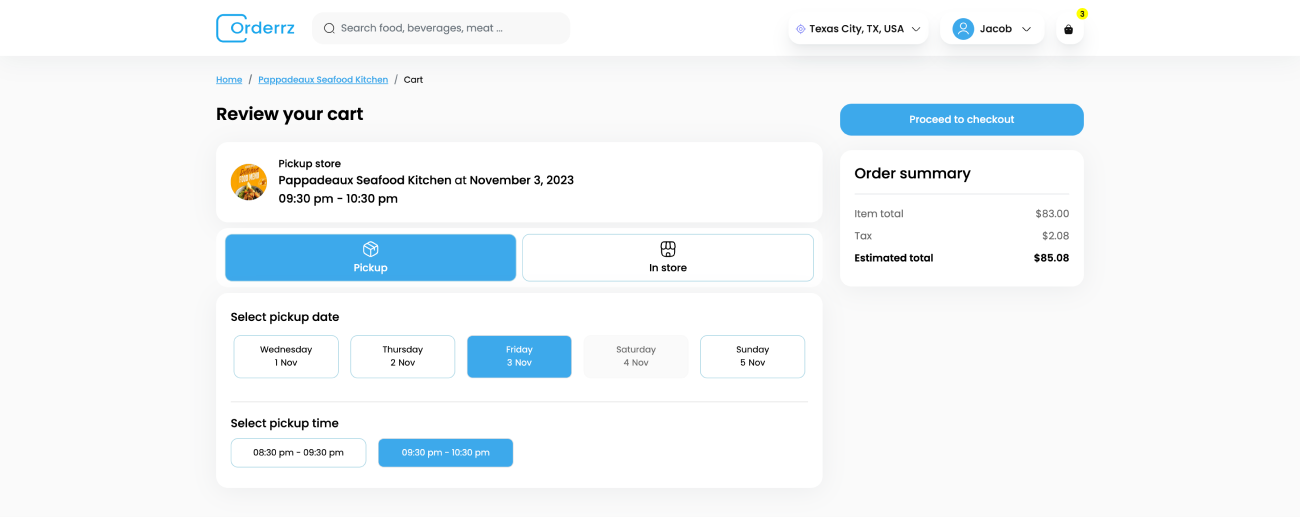Screen dimensions: 1300x517
Task: Click the Orderrz logo
Action: (x=255, y=28)
